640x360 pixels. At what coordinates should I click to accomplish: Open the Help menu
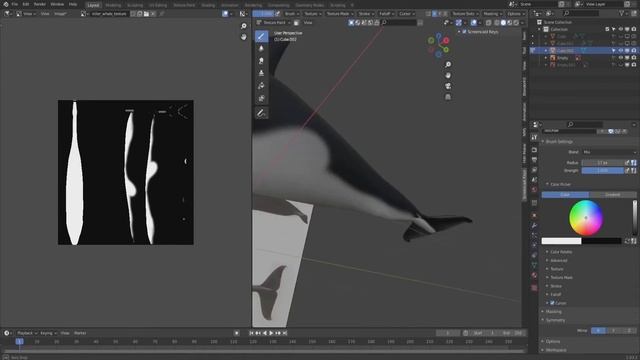click(x=73, y=4)
